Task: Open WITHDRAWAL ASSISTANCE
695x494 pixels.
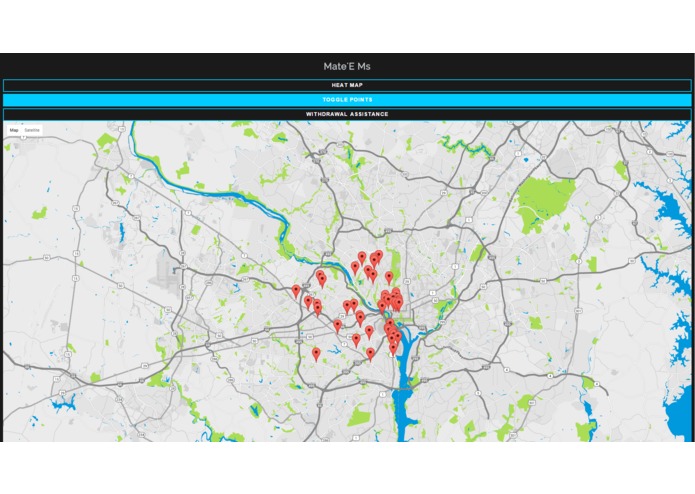Action: pyautogui.click(x=347, y=114)
